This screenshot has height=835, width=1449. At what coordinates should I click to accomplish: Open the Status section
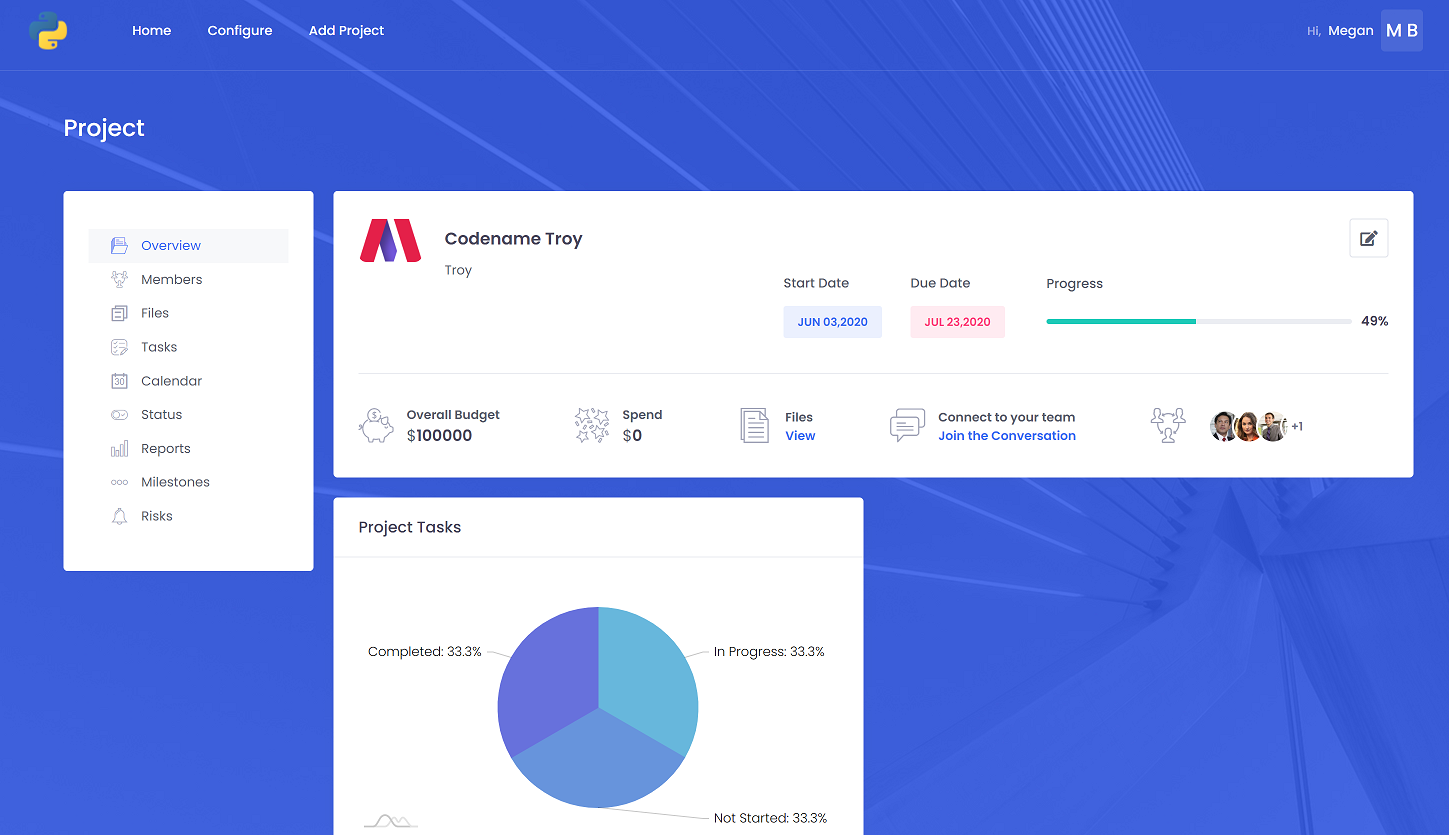point(188,414)
